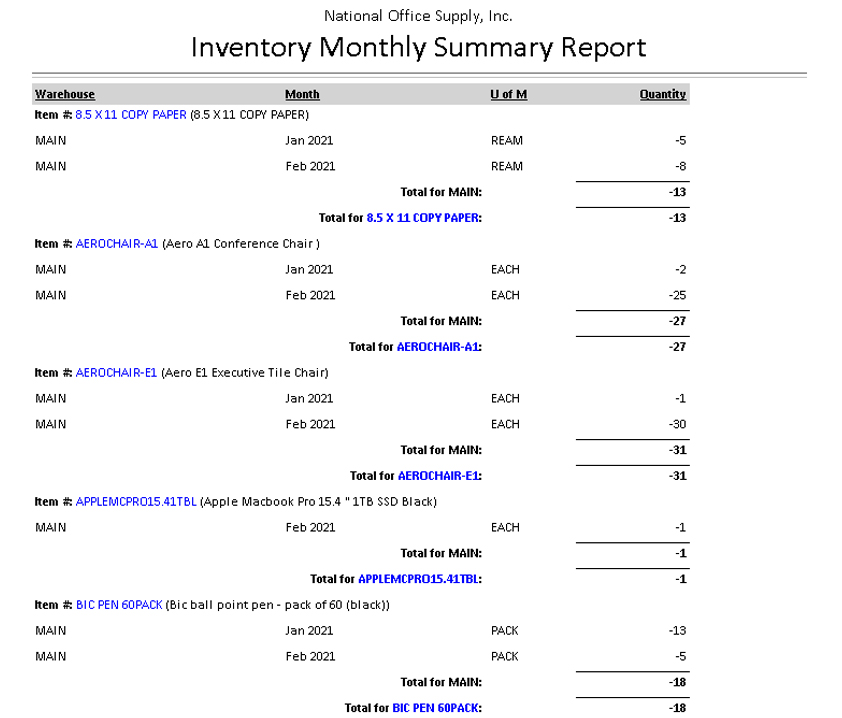Click the REAM unit in the Jan 2021 row
The width and height of the screenshot is (842, 718).
[507, 141]
